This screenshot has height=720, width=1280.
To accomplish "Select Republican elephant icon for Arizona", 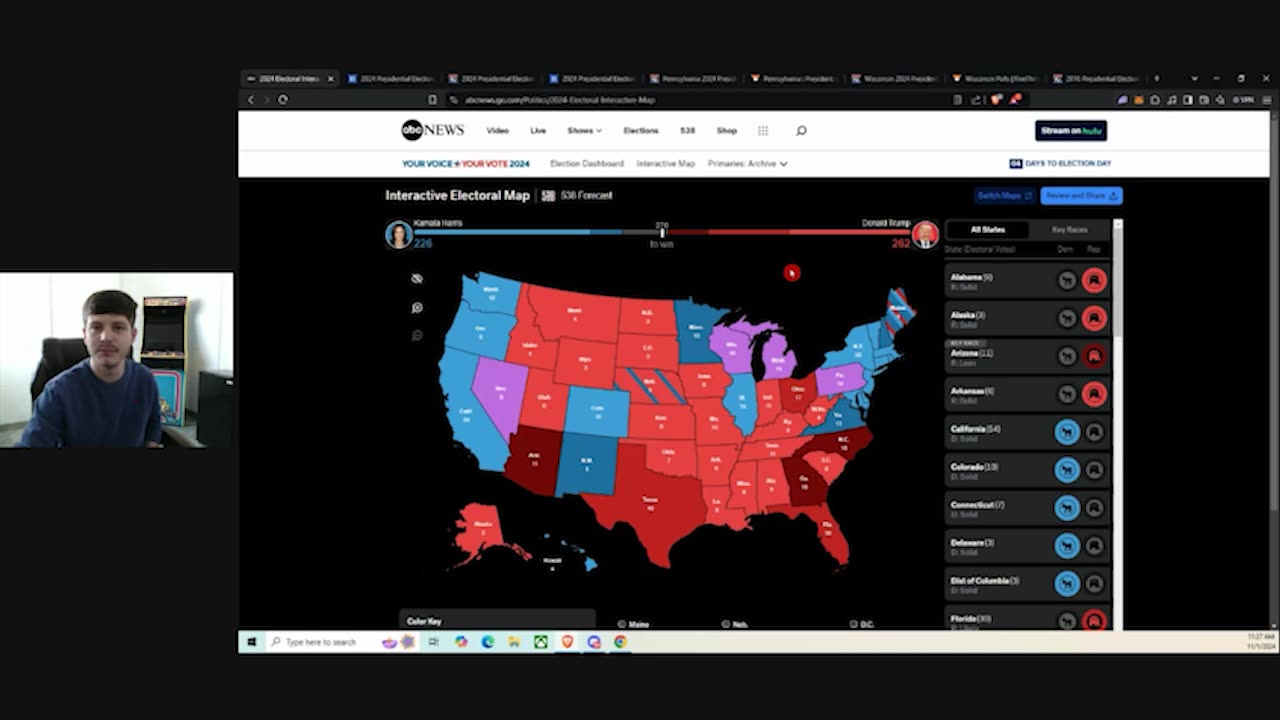I will pos(1094,356).
